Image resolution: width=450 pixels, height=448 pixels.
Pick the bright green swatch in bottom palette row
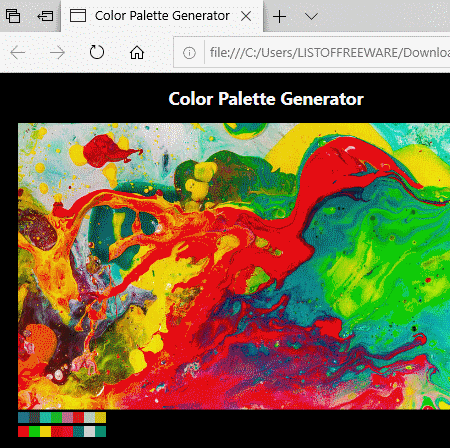coord(34,431)
